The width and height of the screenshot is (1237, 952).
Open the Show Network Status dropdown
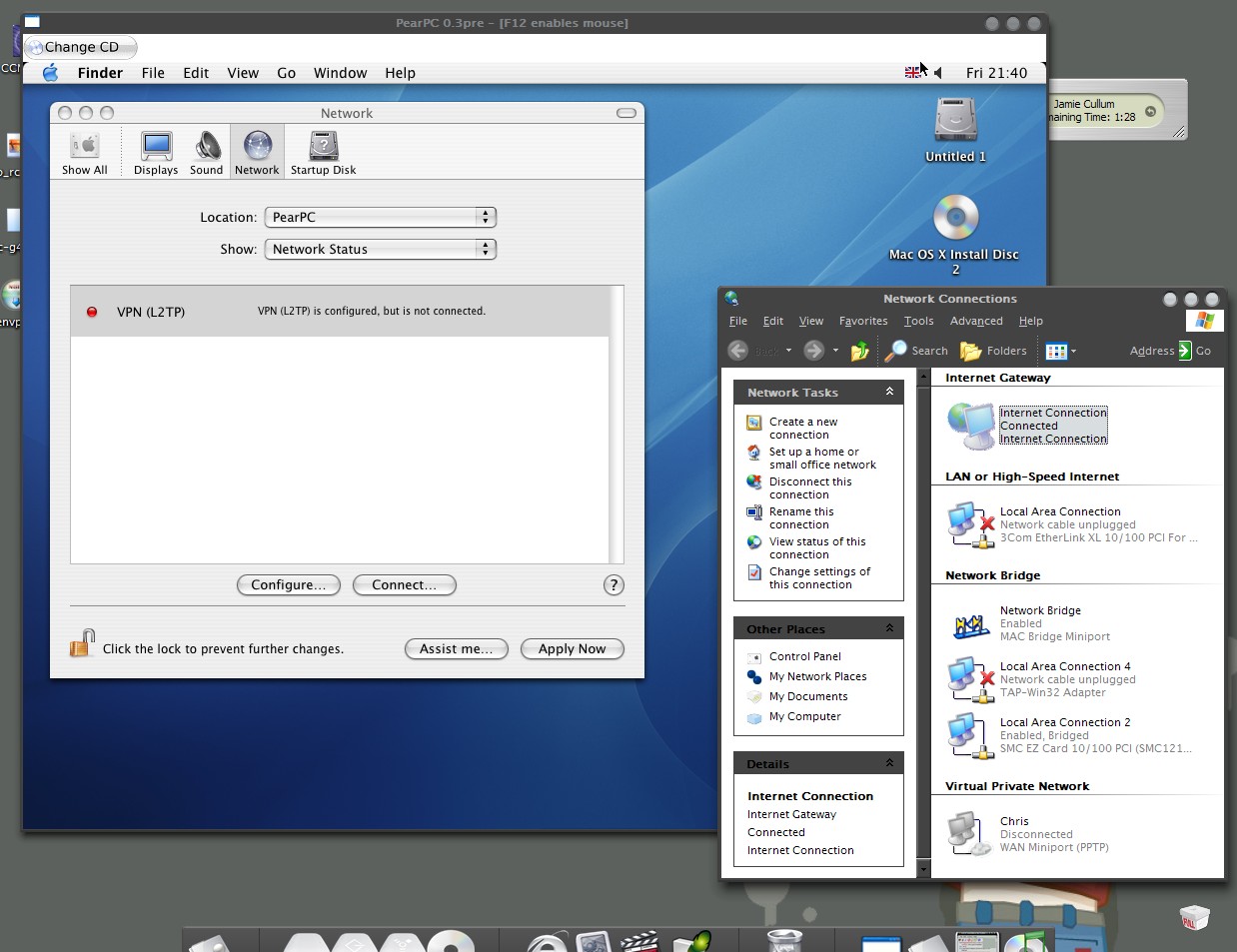[380, 249]
